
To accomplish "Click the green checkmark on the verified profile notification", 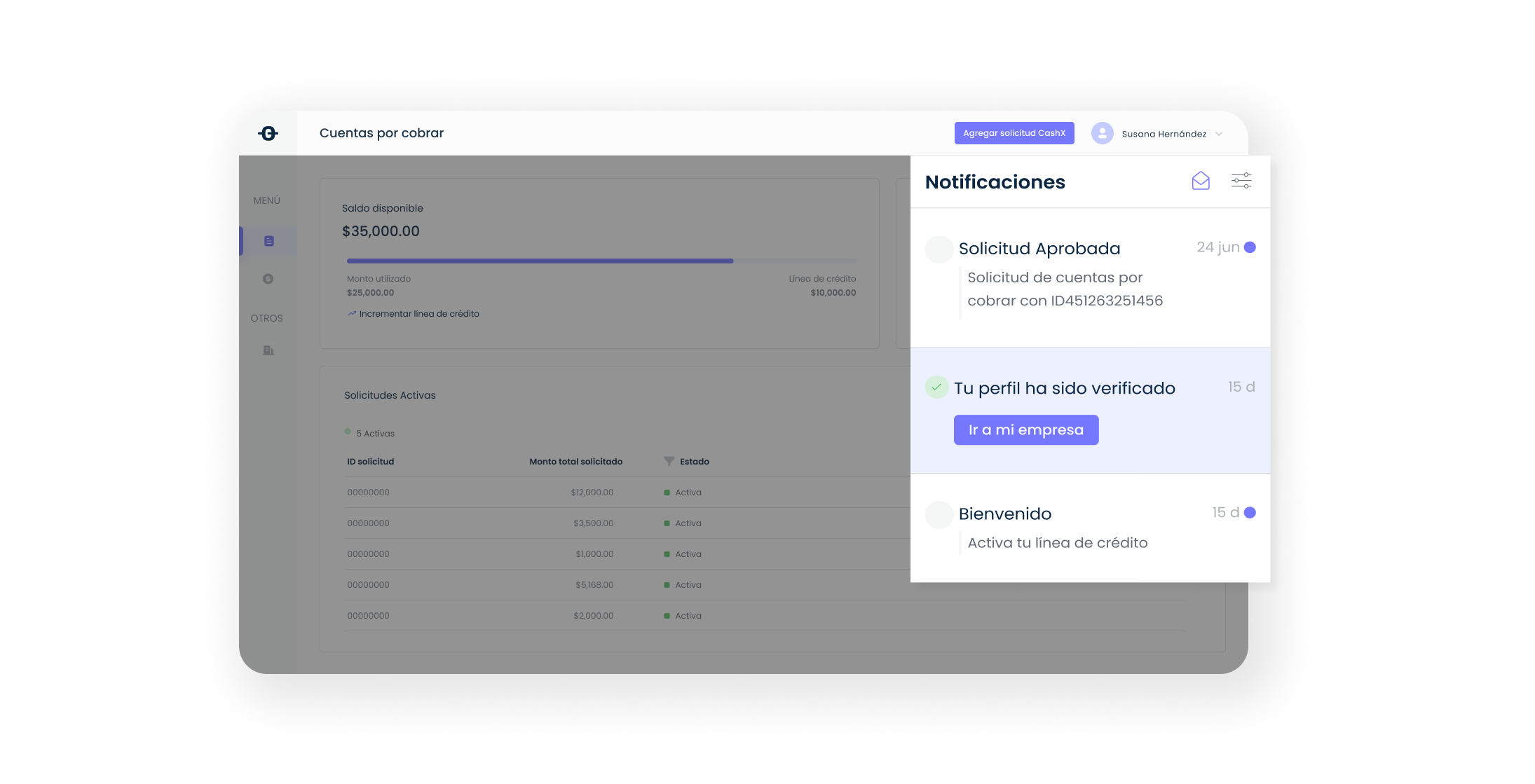I will point(937,386).
